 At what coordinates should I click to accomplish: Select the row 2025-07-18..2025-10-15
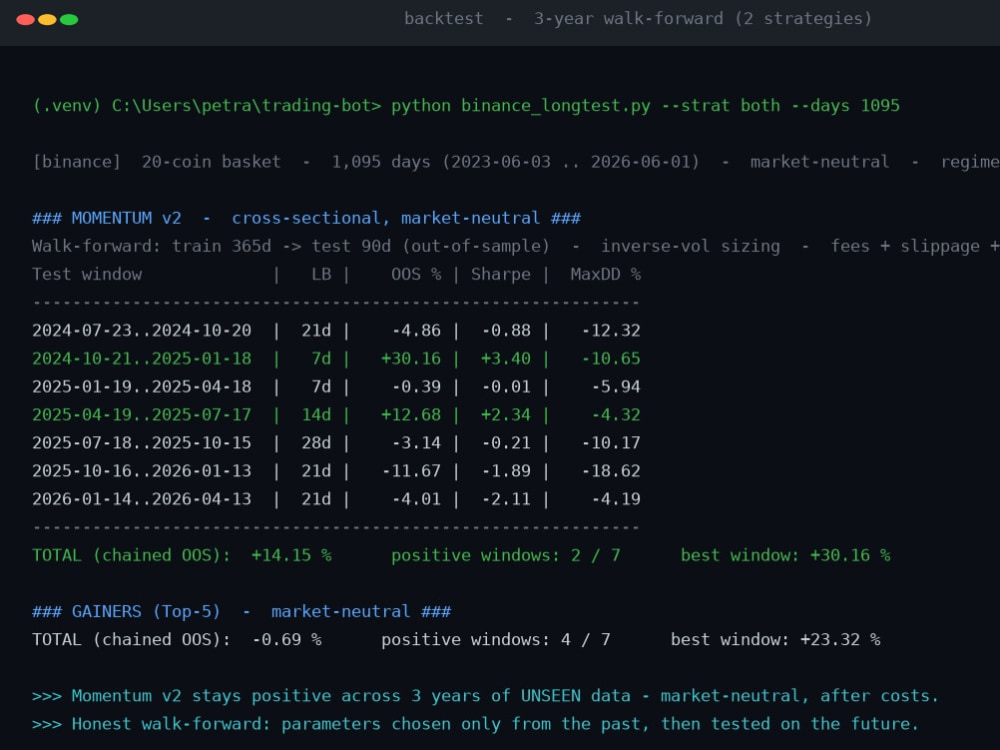[336, 443]
